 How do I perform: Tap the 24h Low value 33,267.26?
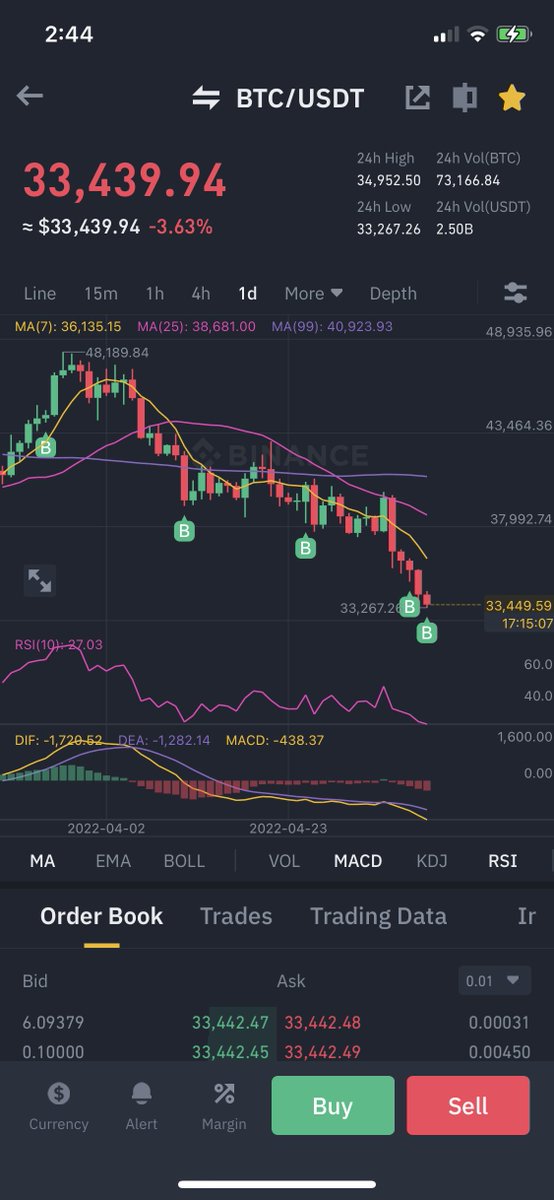tap(387, 229)
